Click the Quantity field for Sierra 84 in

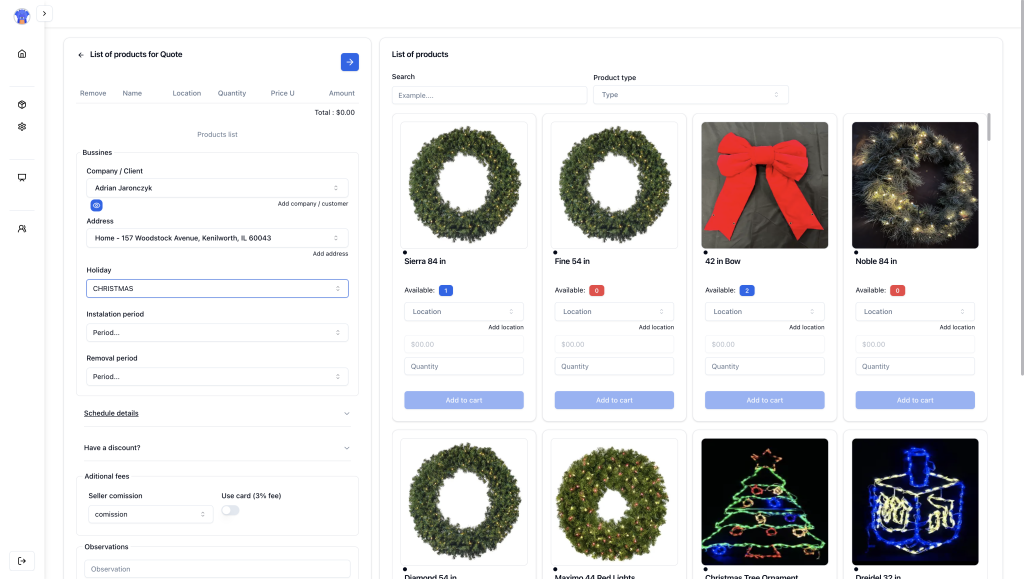[x=464, y=366]
